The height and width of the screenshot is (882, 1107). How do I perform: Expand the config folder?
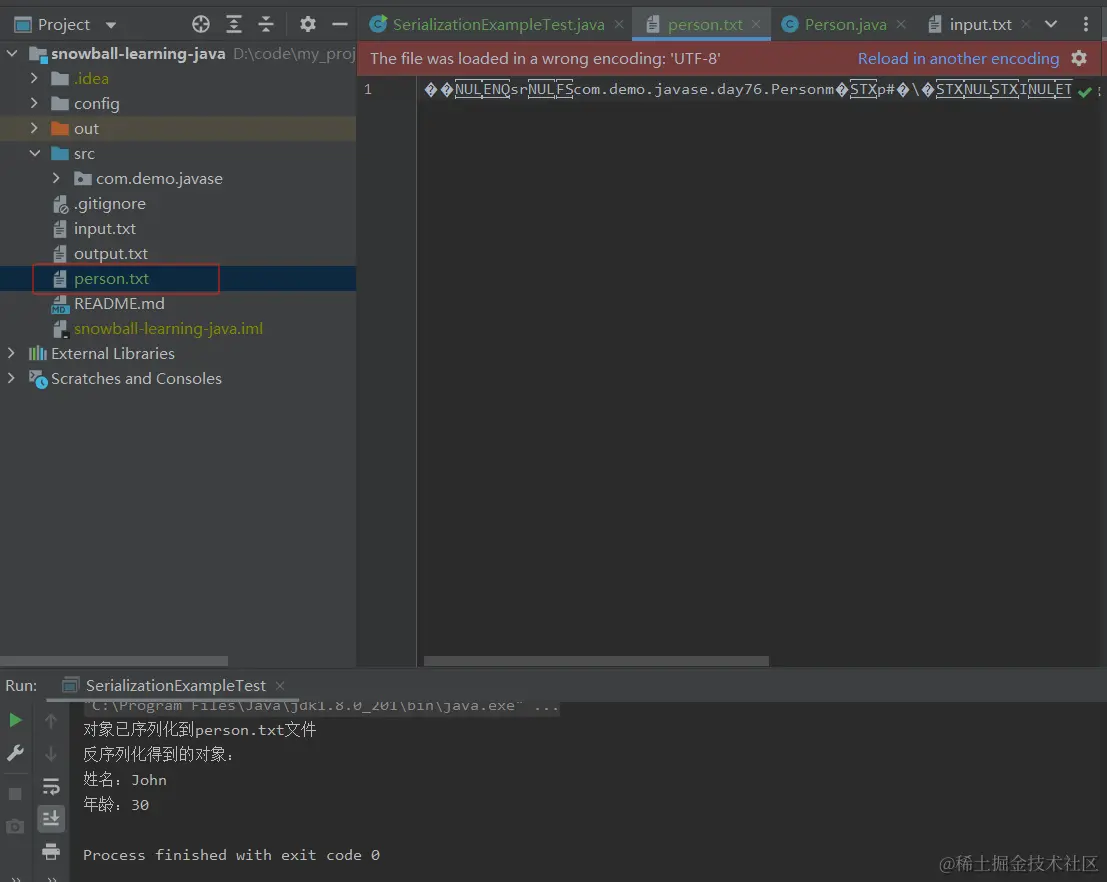pos(34,103)
